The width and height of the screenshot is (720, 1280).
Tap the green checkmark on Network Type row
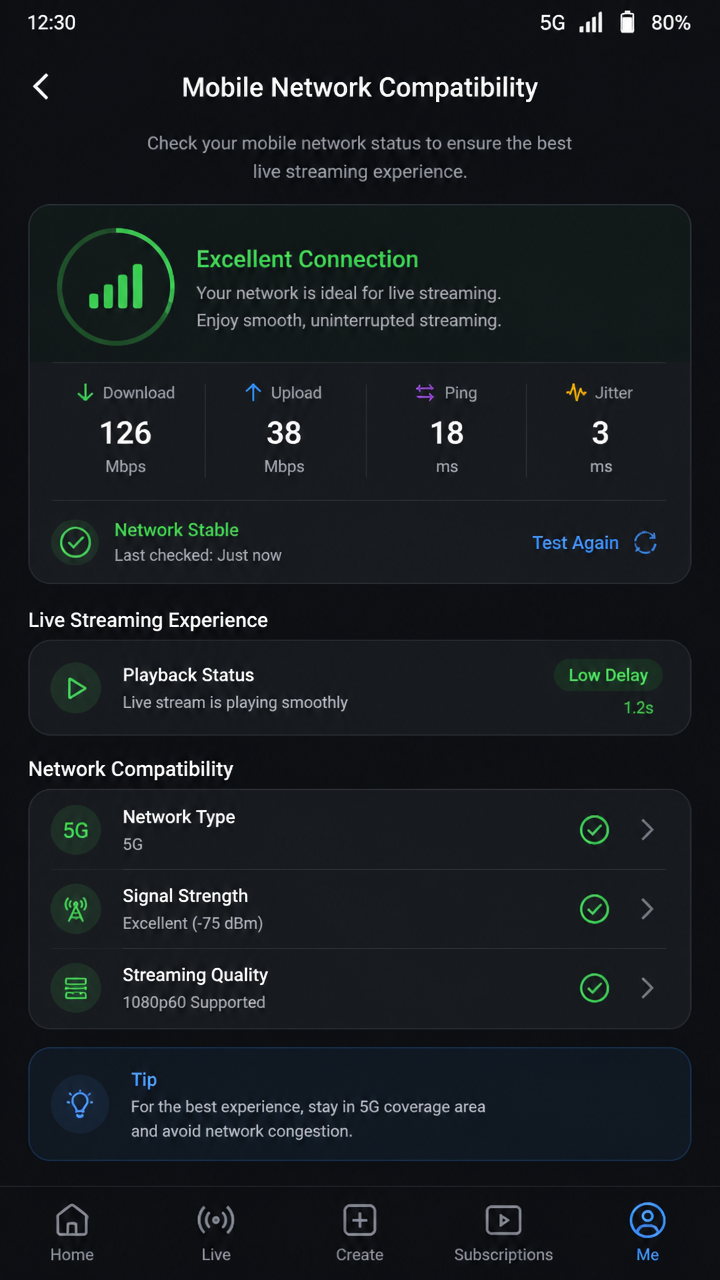click(595, 830)
